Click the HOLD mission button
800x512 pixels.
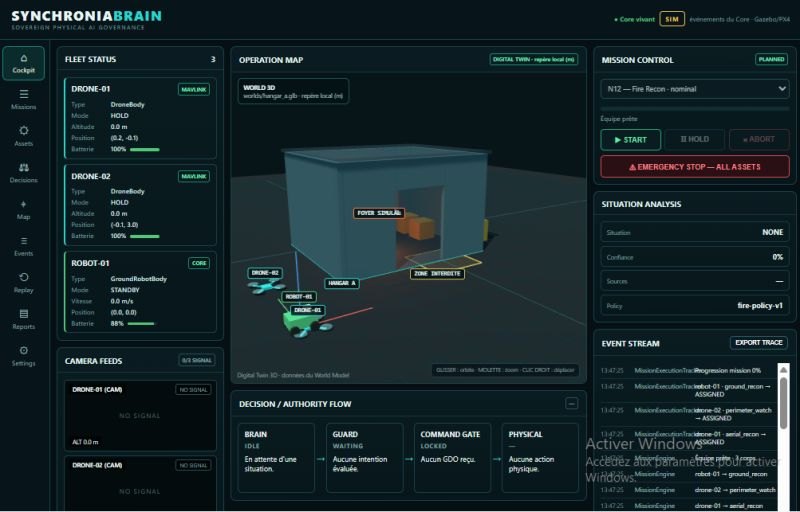click(x=694, y=139)
